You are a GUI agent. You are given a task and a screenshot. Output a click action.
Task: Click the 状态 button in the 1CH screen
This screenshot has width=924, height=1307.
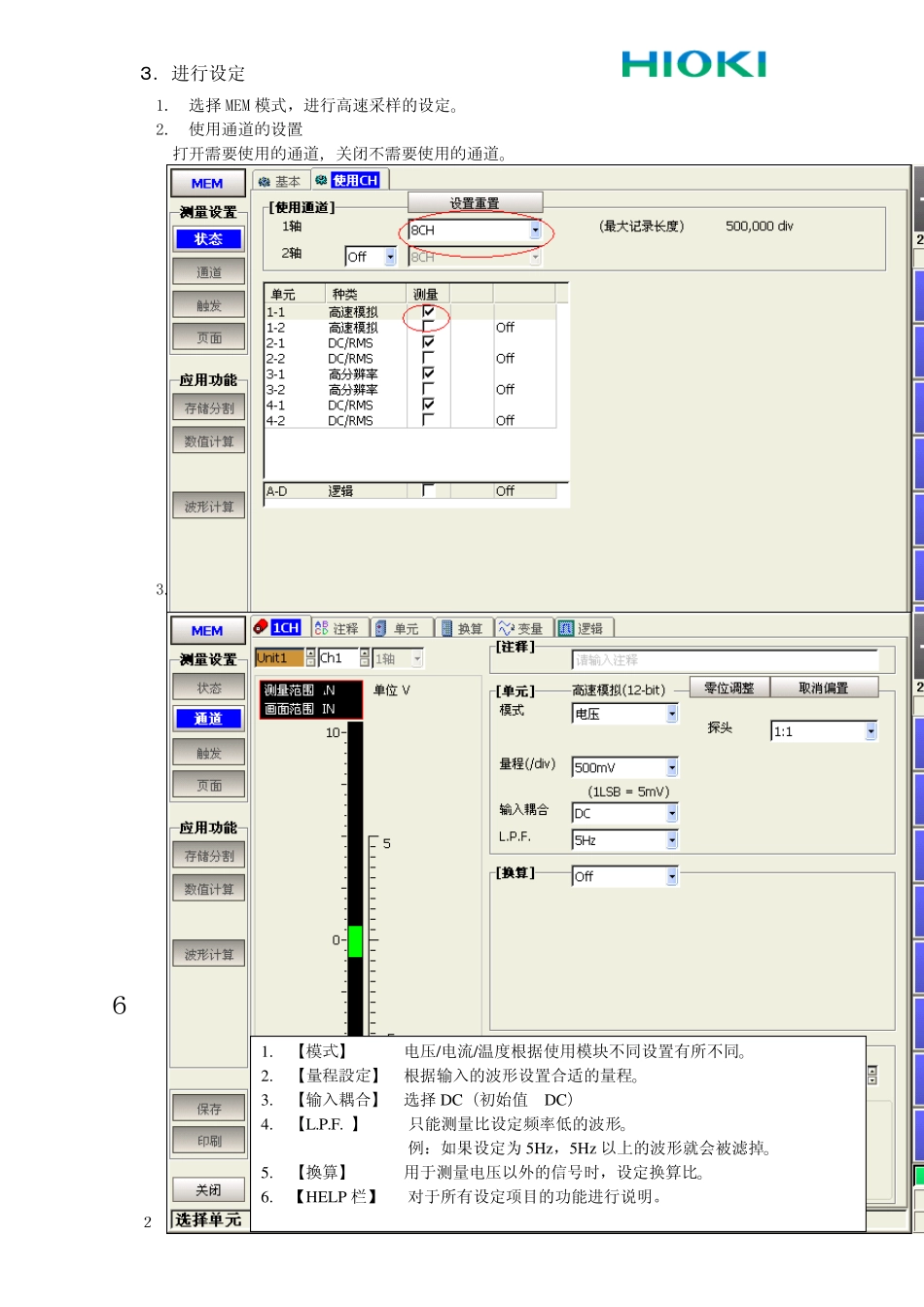[x=208, y=688]
